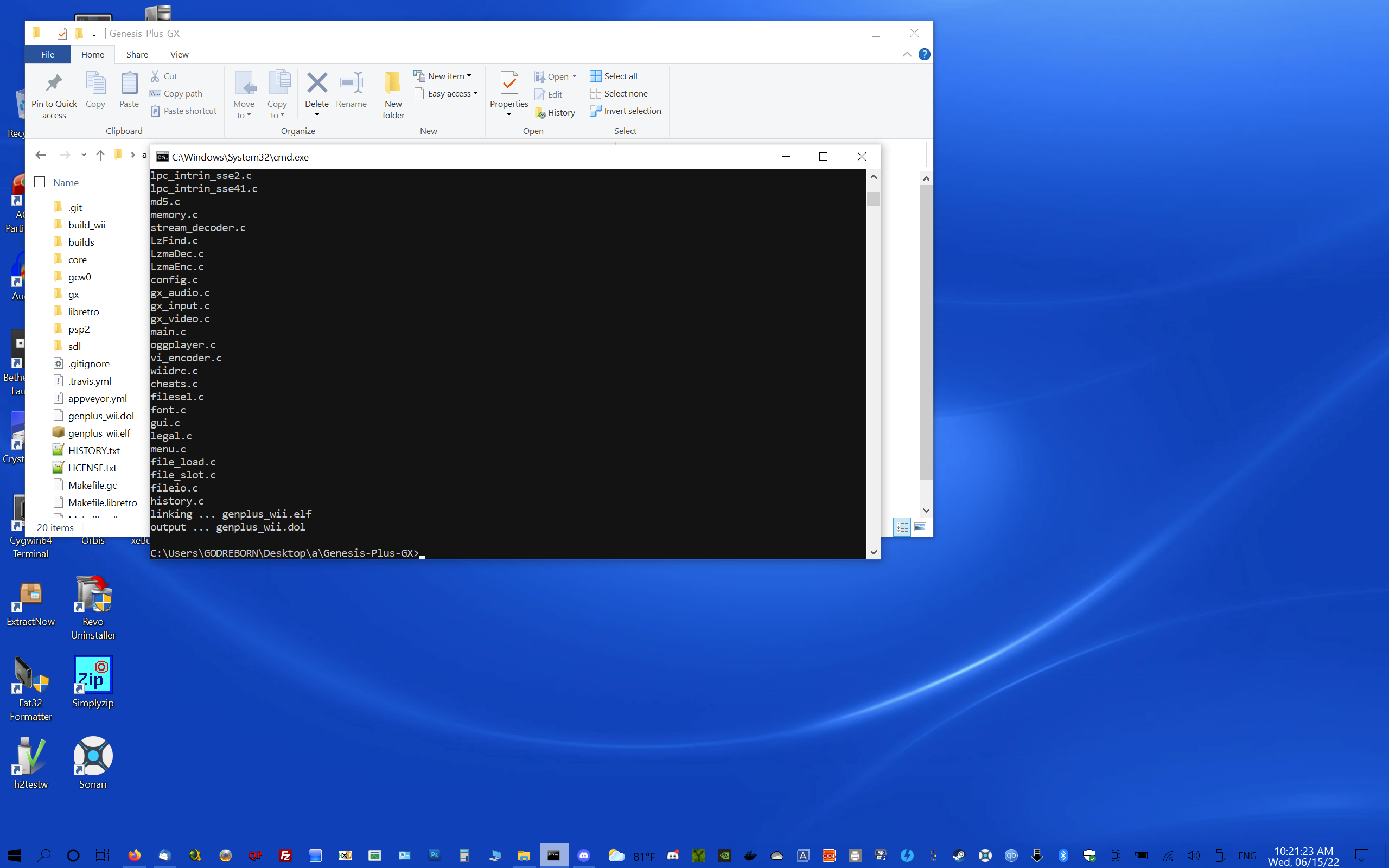Pin folder to Quick access
This screenshot has width=1389, height=868.
point(54,95)
